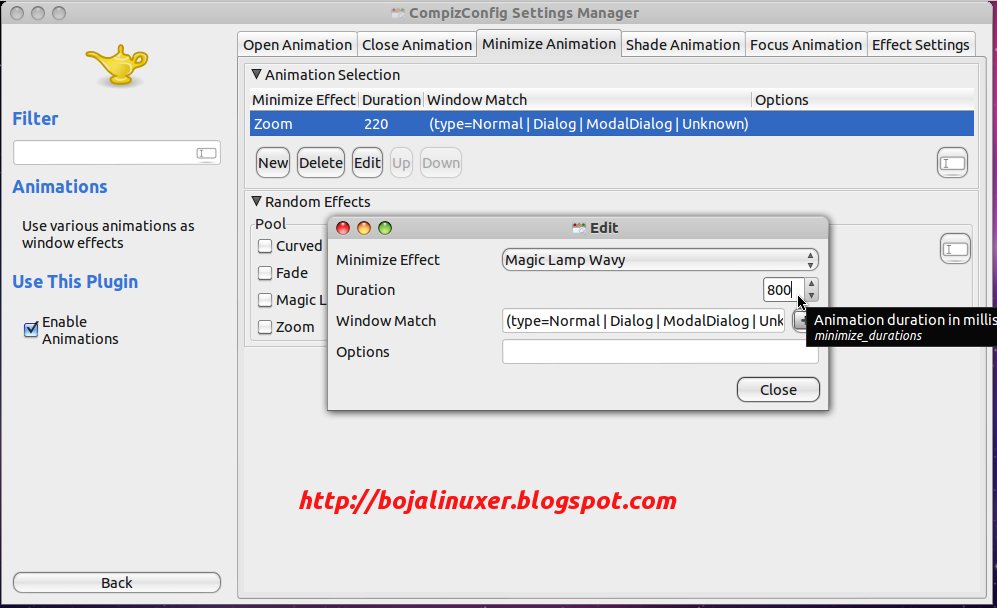Click the Minimize Effect column header

[x=303, y=100]
